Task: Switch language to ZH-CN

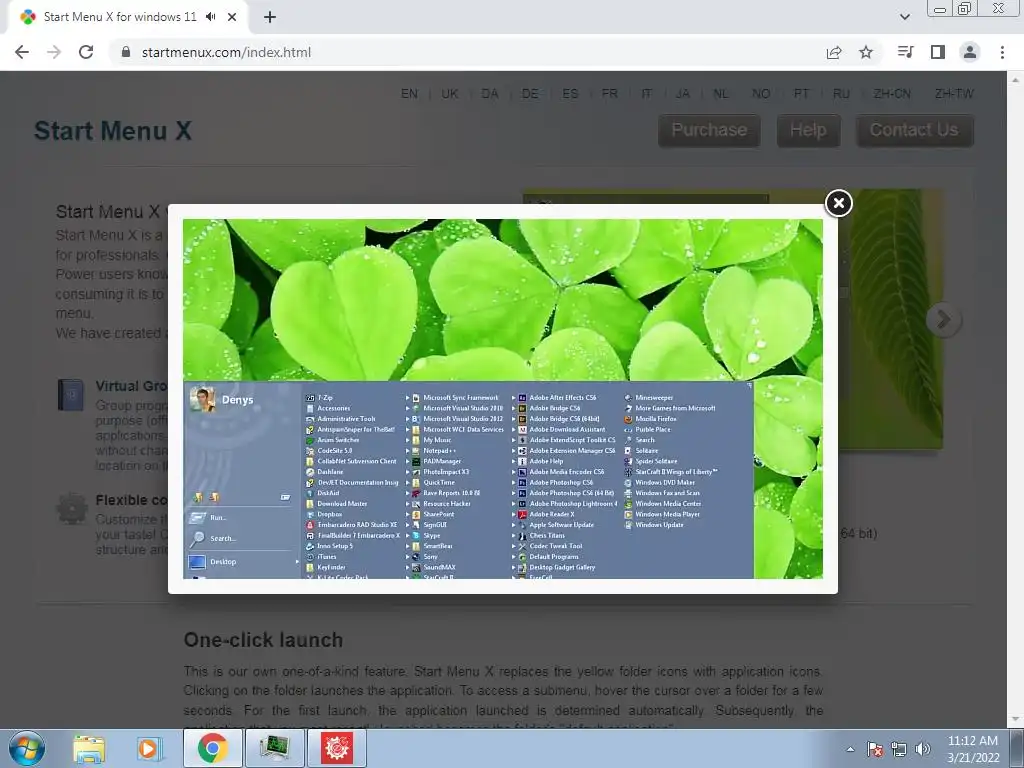Action: [892, 93]
